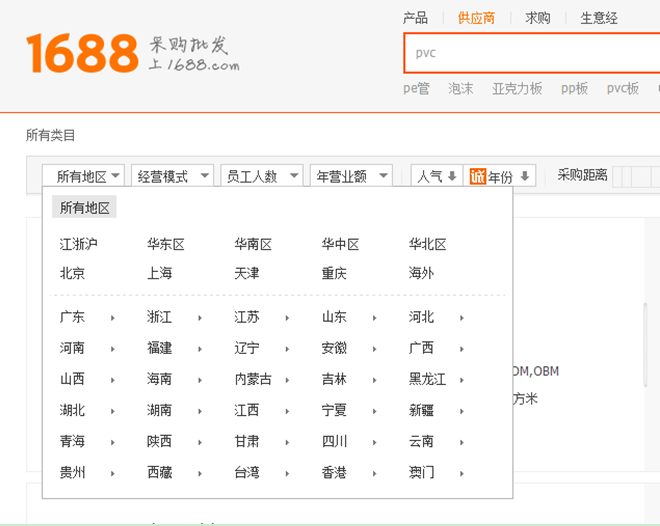Select 海外 region option
This screenshot has height=526, width=660.
[x=421, y=273]
